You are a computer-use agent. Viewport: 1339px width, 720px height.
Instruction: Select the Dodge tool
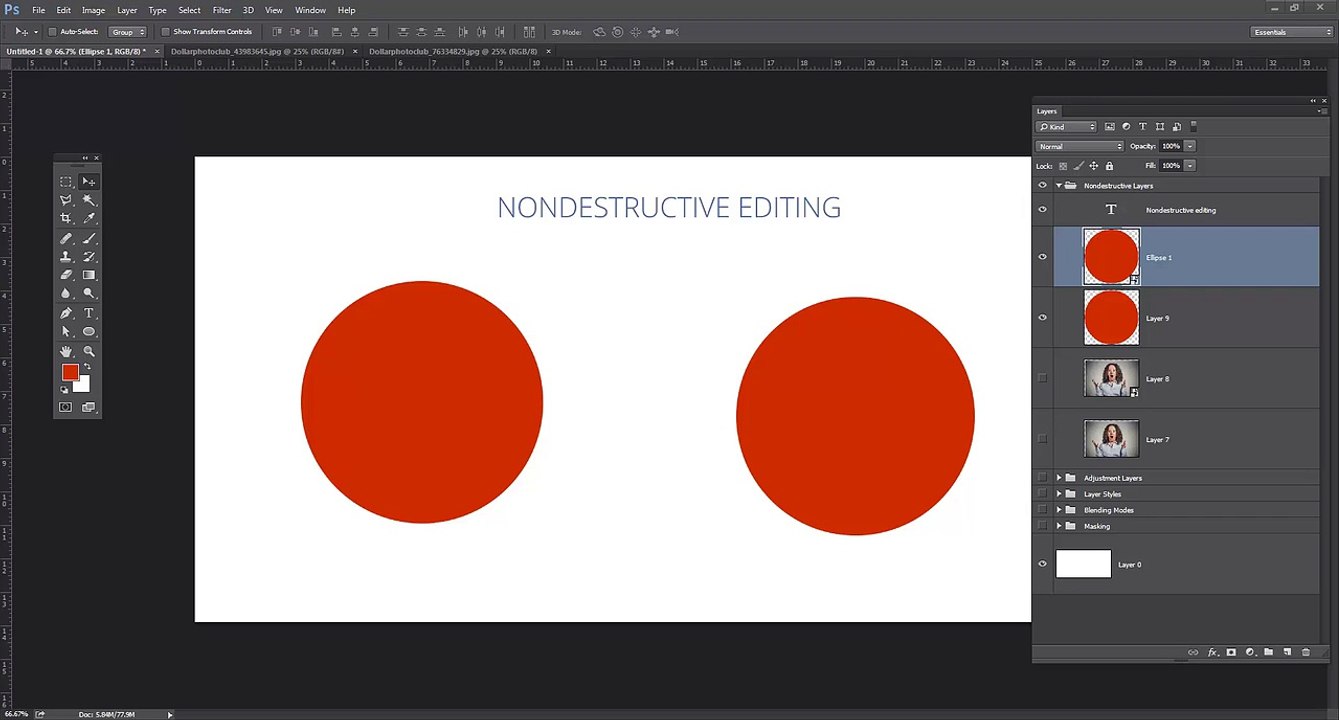pyautogui.click(x=89, y=294)
